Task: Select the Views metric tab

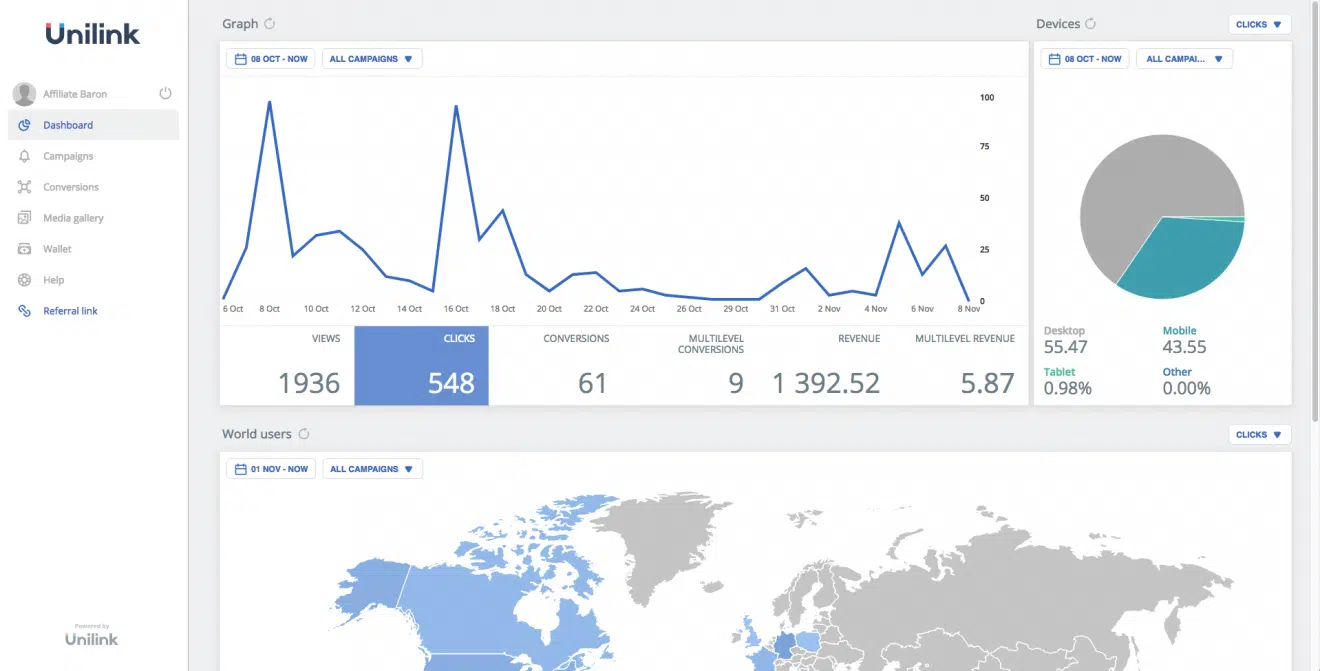Action: point(287,365)
